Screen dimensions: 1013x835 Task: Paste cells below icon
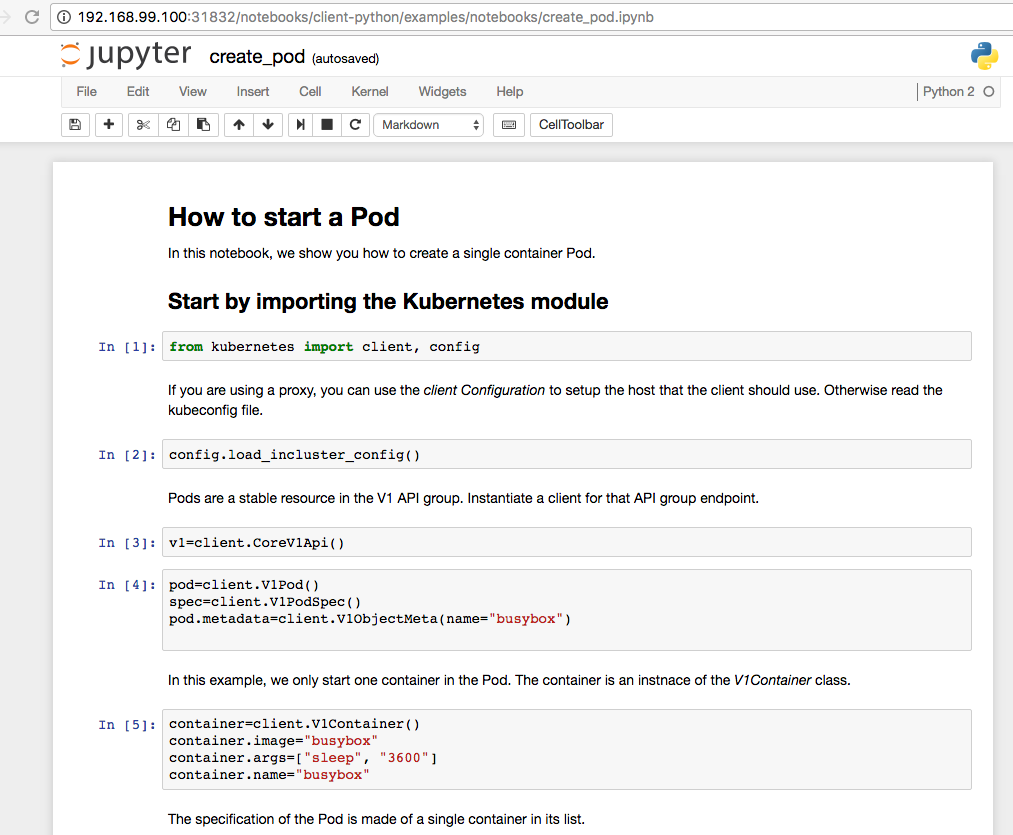(203, 125)
